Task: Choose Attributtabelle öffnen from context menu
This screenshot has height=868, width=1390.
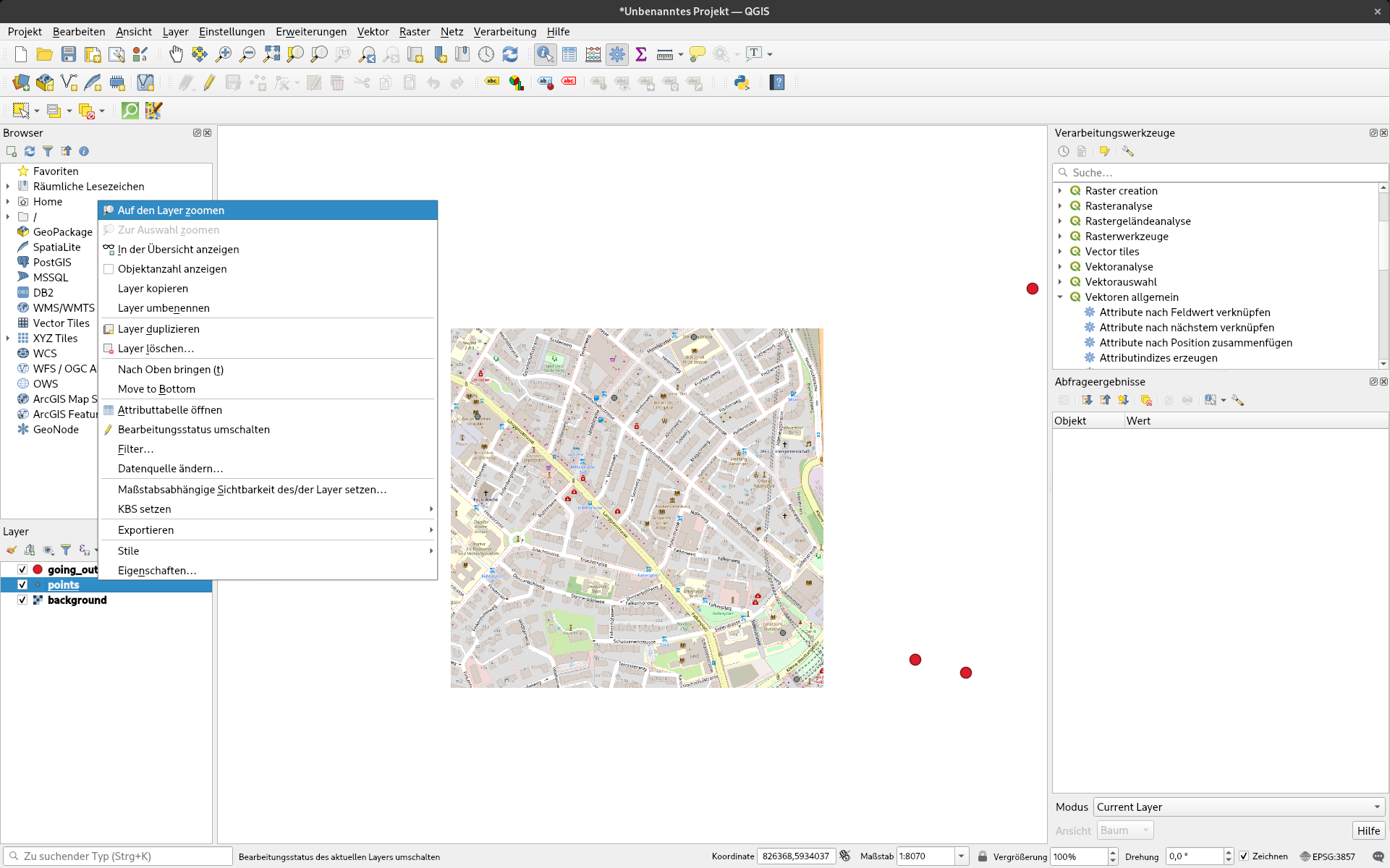Action: [x=169, y=410]
